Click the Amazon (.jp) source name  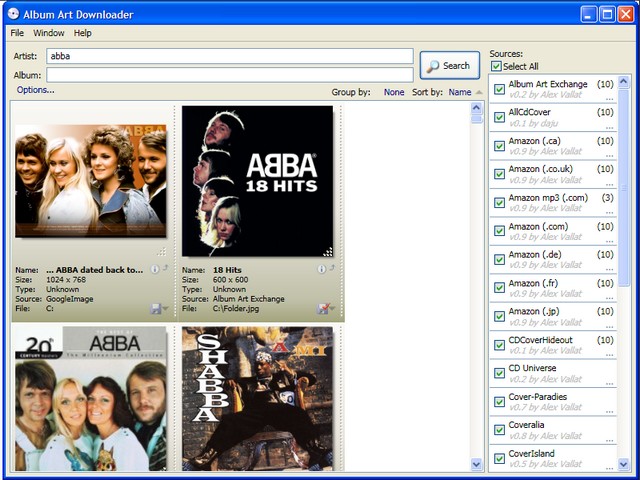point(534,311)
